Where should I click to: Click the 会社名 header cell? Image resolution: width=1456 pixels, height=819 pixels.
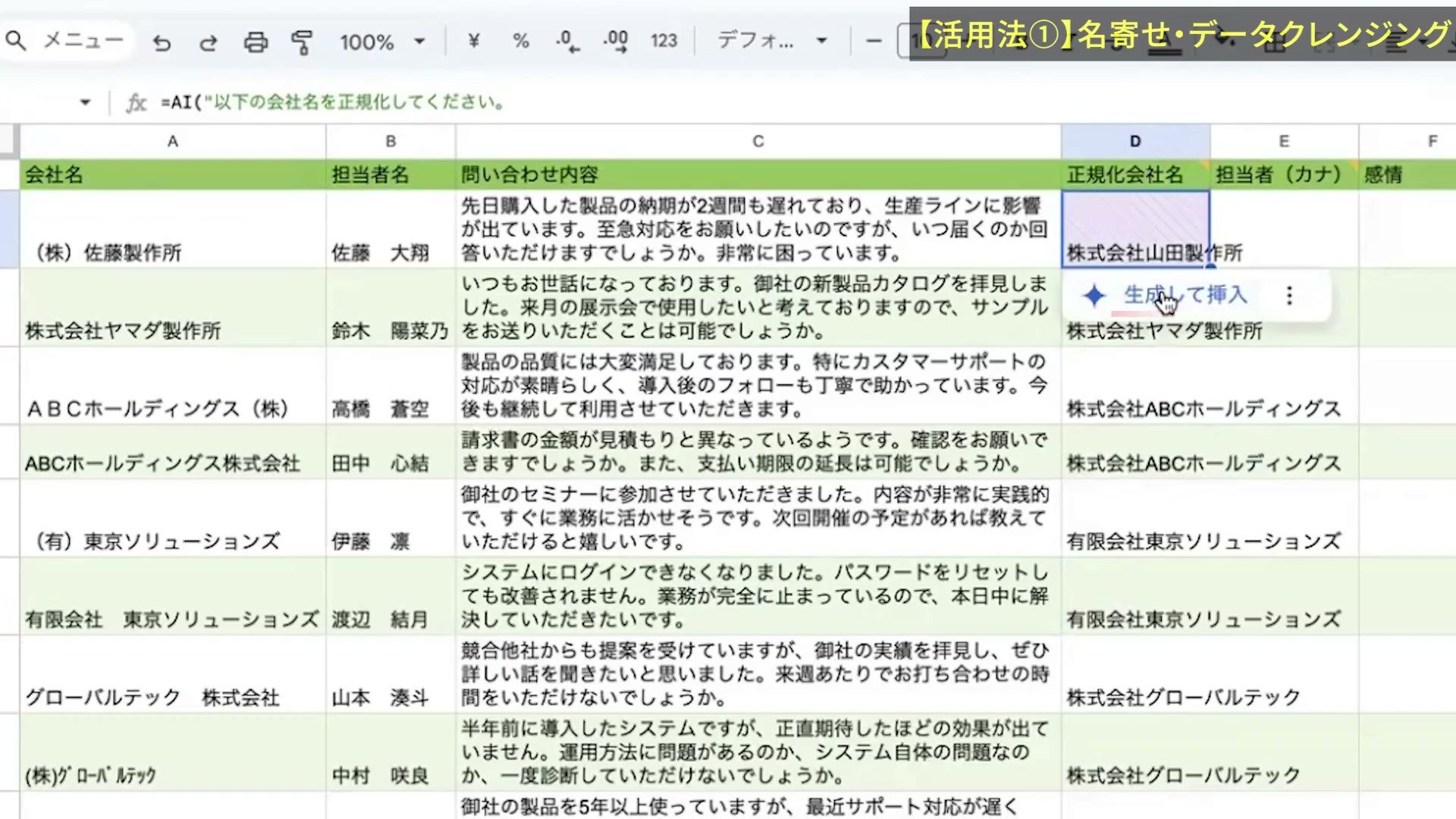click(173, 174)
